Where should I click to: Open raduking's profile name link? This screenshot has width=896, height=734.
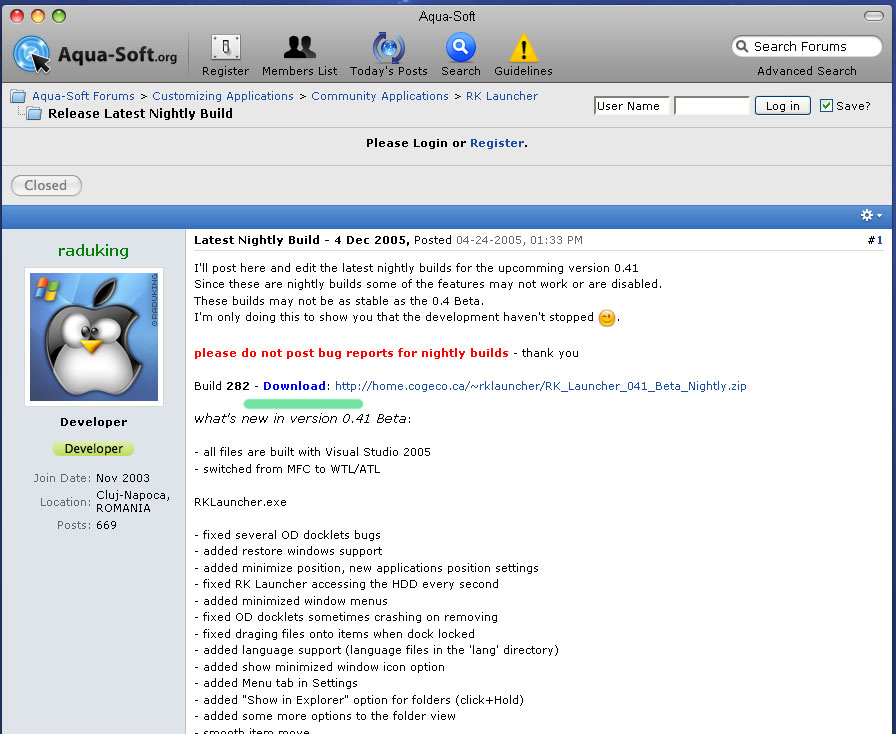coord(93,250)
